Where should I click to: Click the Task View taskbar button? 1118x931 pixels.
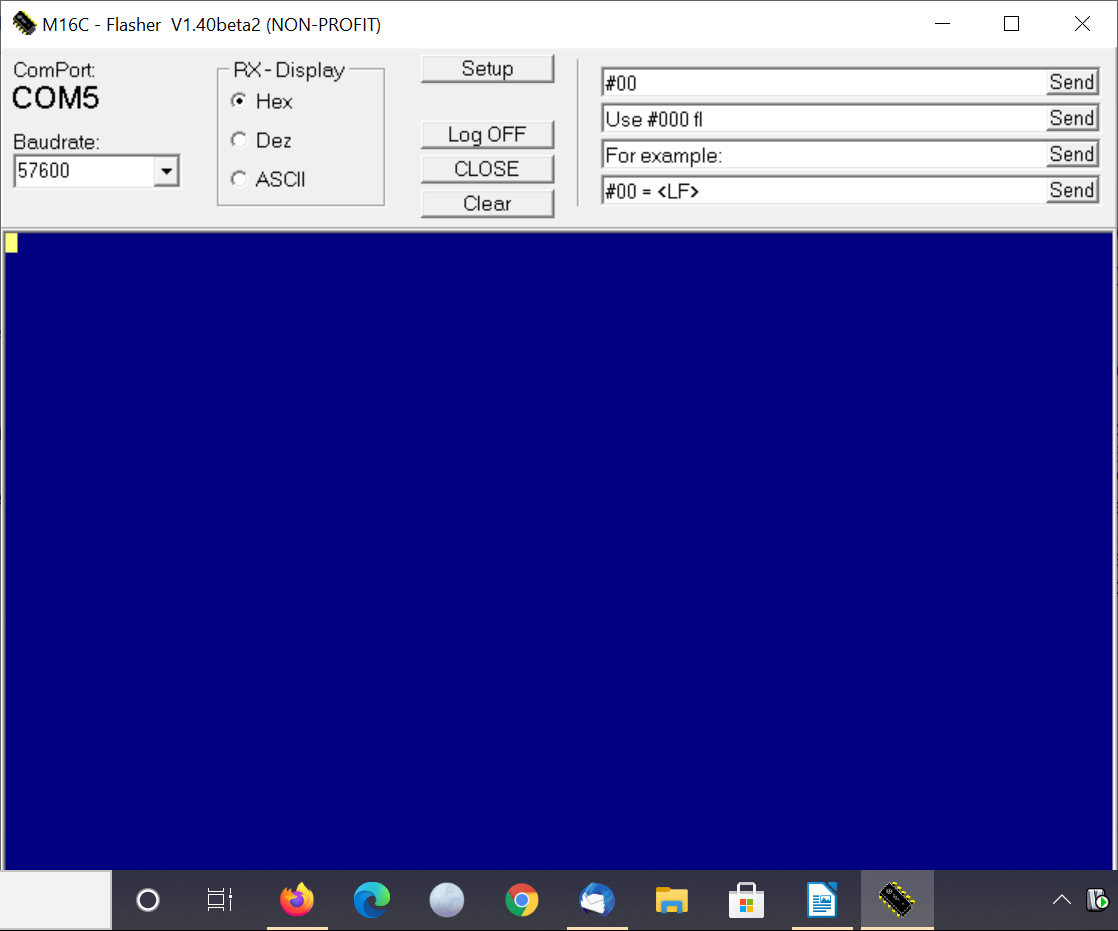pos(220,900)
